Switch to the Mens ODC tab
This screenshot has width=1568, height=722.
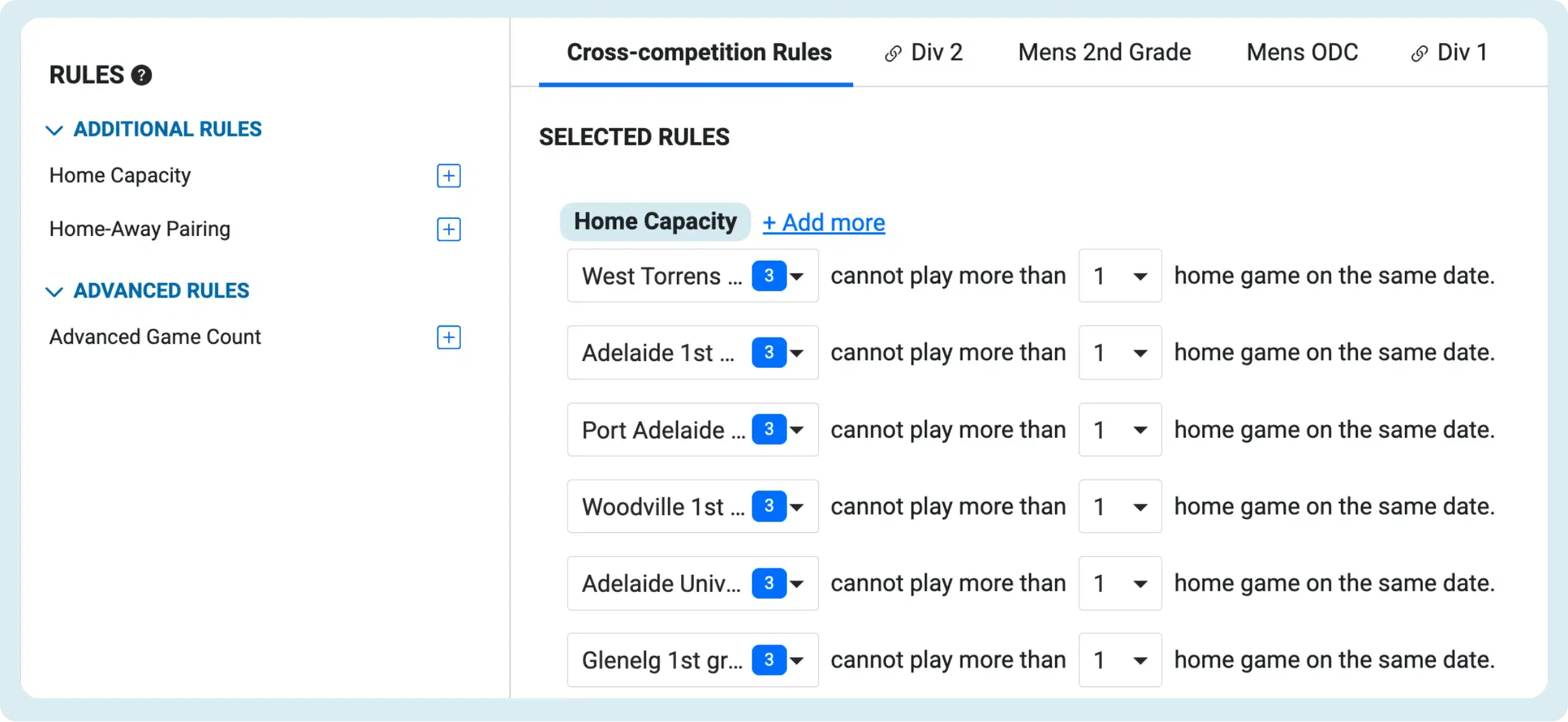coord(1302,52)
